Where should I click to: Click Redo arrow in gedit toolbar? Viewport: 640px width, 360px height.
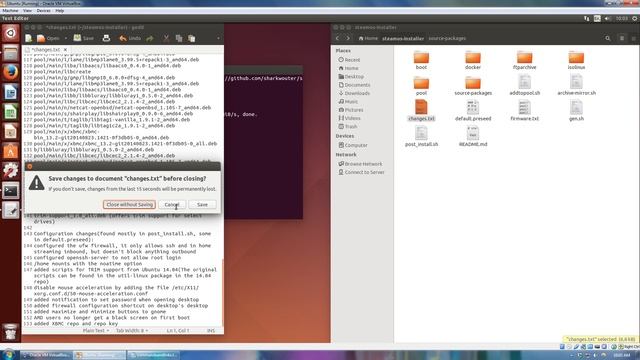pyautogui.click(x=150, y=38)
